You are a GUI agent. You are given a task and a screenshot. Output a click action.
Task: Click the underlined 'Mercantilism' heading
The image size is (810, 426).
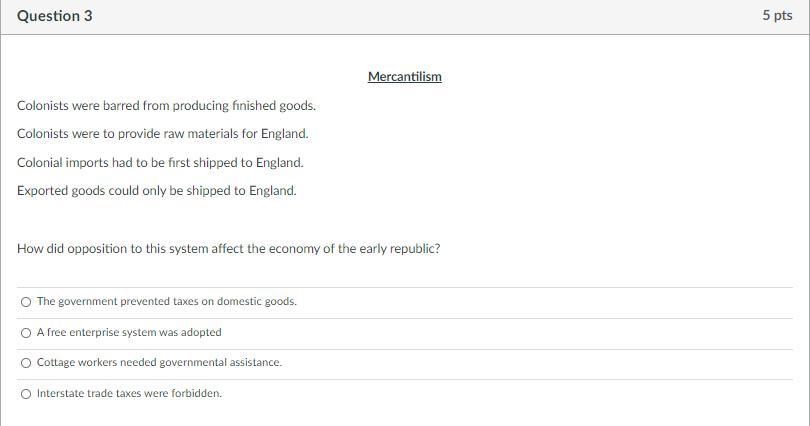tap(404, 77)
